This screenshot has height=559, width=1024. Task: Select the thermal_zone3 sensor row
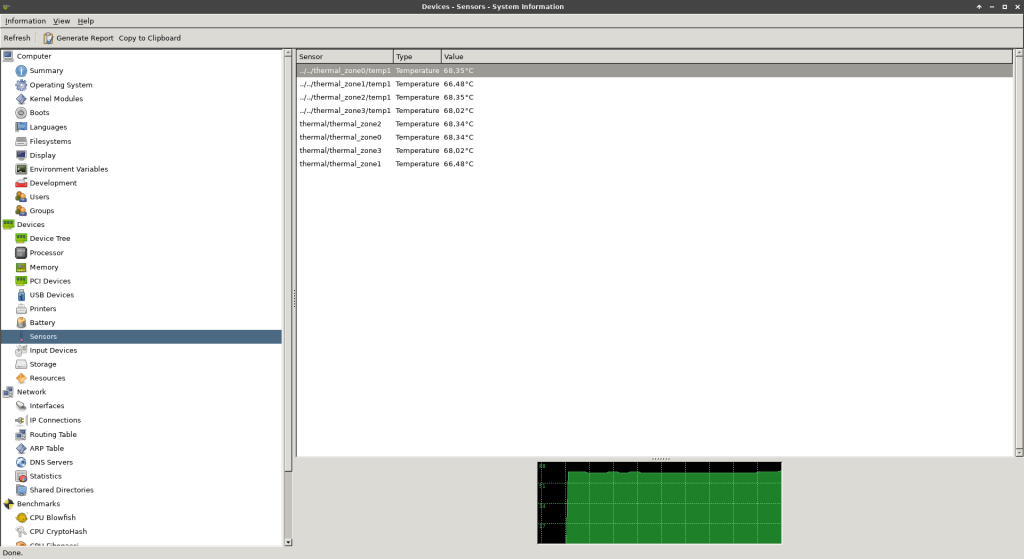[340, 150]
